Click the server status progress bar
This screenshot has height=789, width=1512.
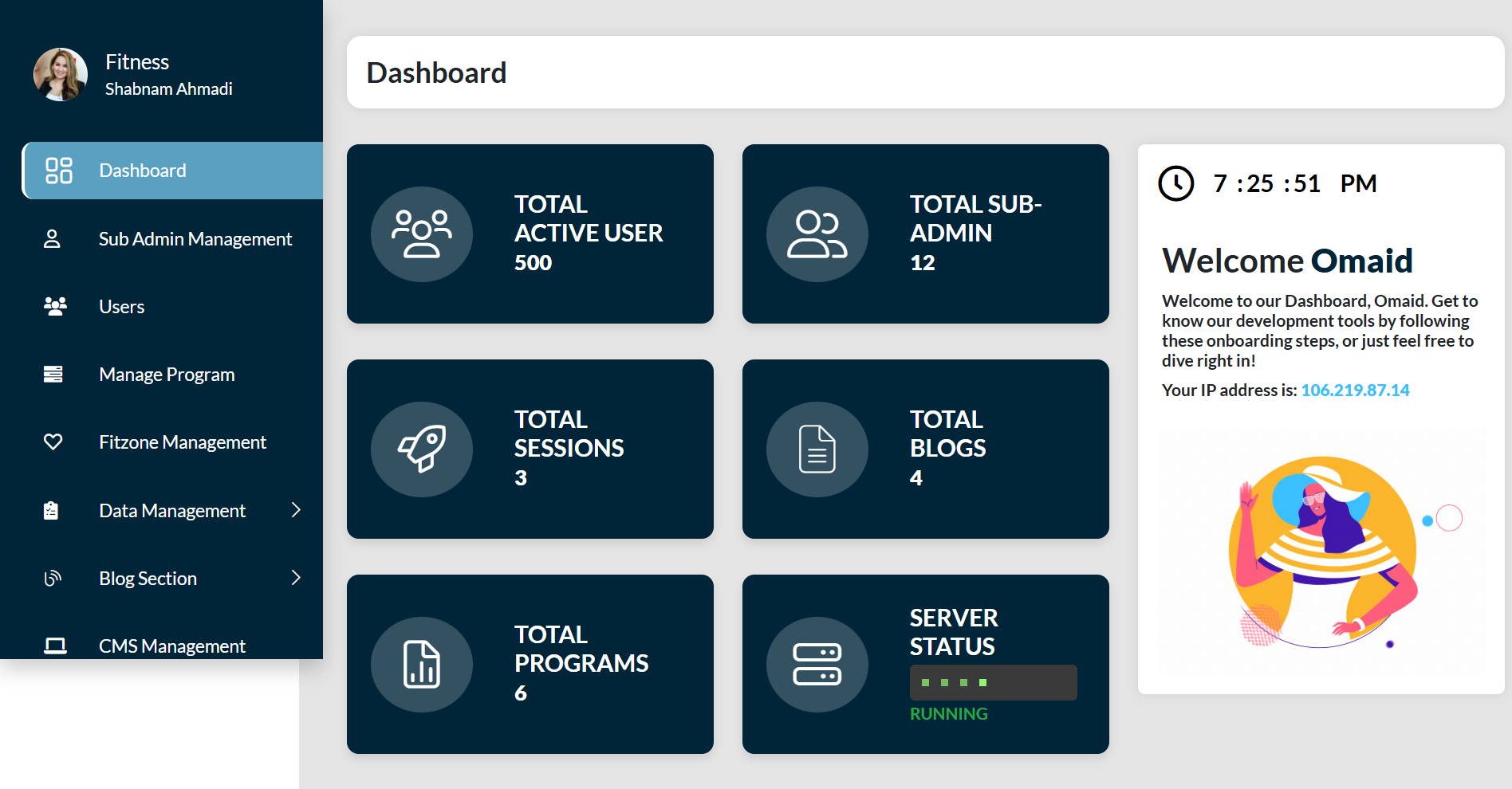tap(993, 682)
